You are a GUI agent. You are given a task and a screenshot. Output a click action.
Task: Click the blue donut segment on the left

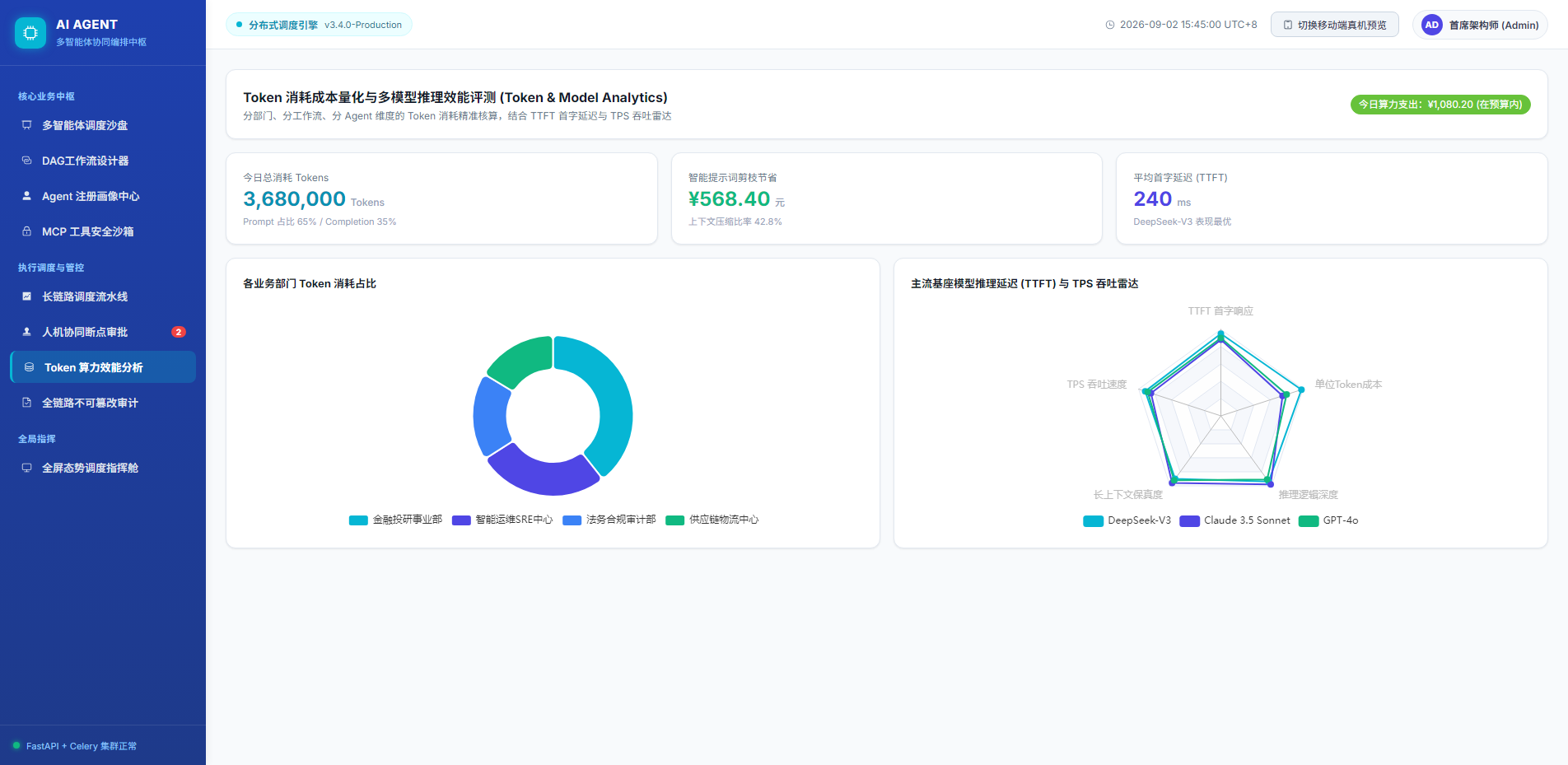pyautogui.click(x=492, y=416)
